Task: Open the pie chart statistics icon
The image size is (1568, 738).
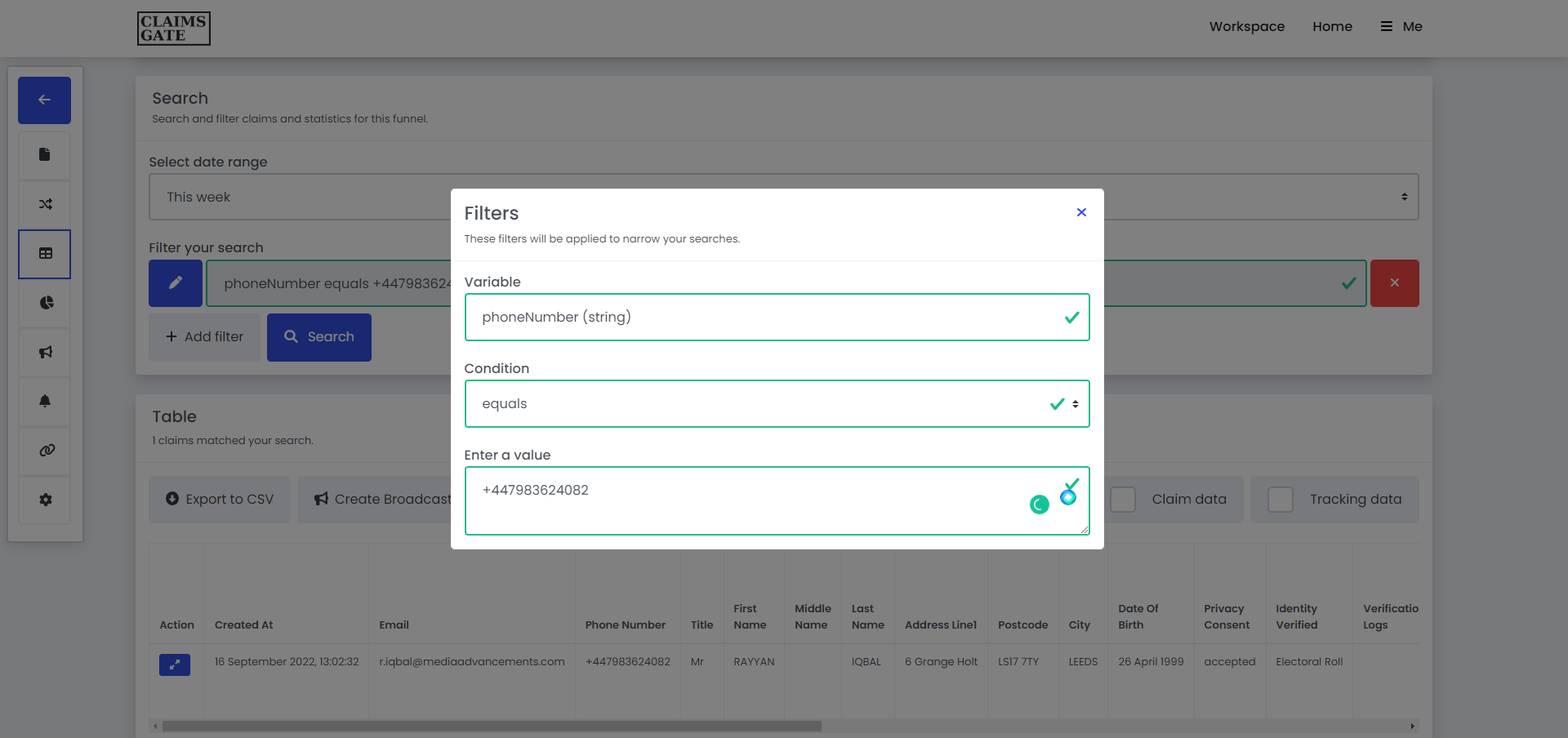Action: [x=46, y=303]
